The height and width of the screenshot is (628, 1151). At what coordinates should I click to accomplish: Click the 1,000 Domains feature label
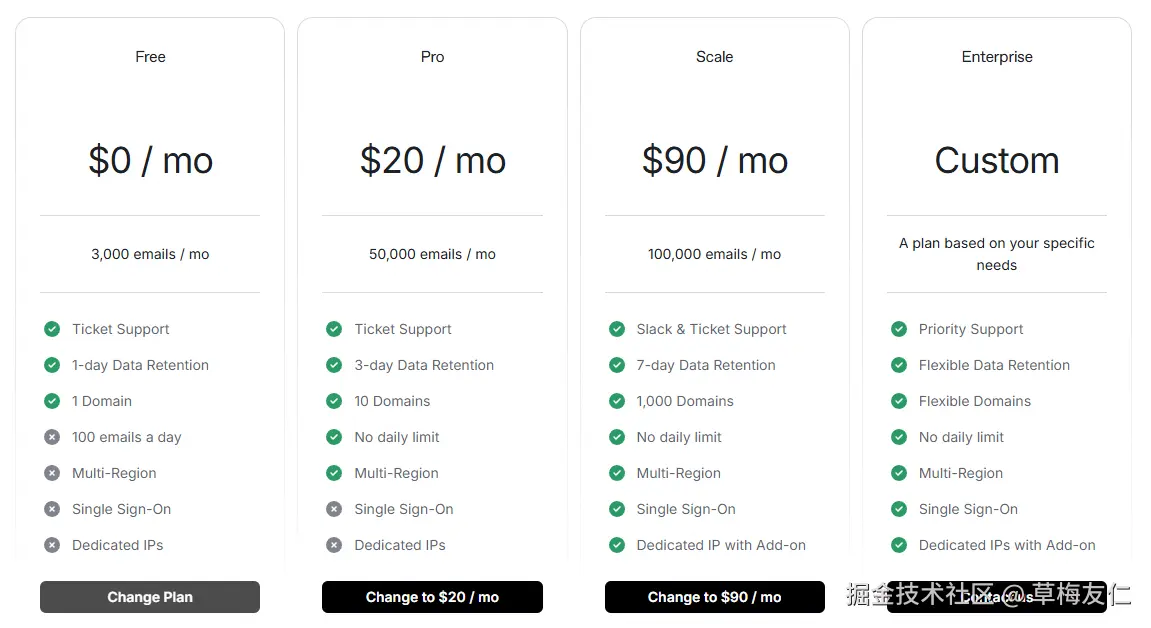coord(685,401)
